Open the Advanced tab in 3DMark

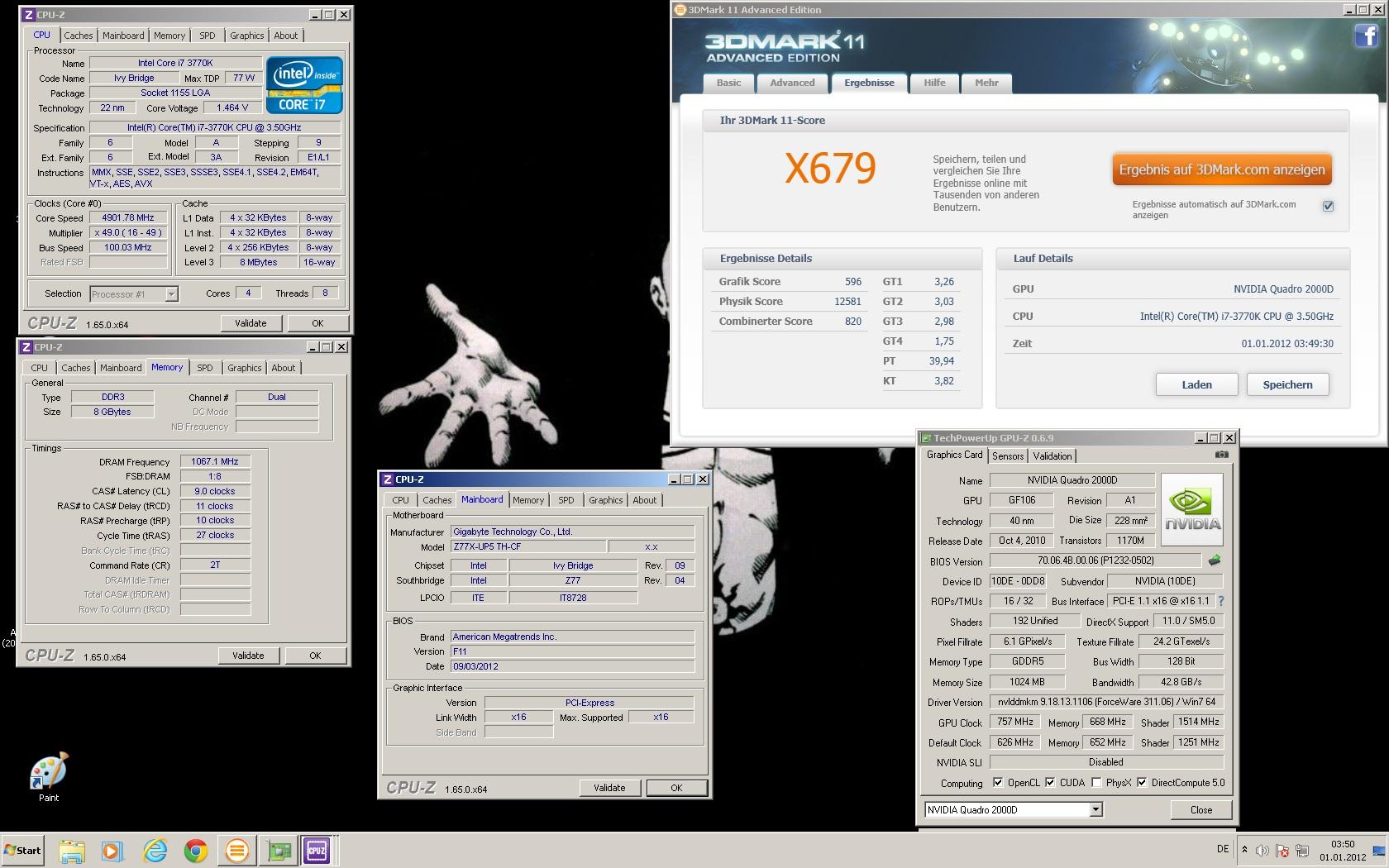click(x=792, y=83)
